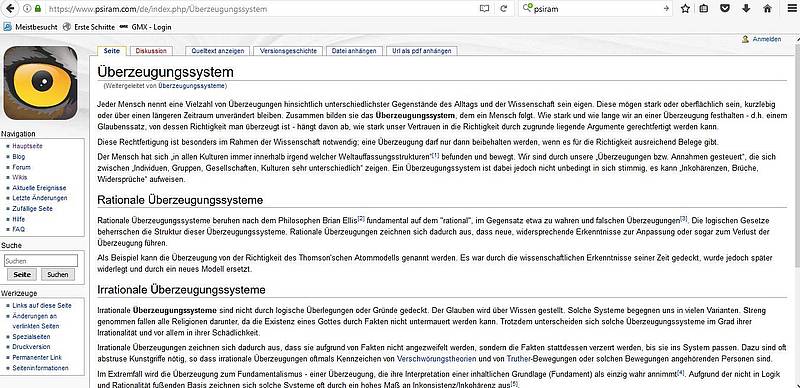The height and width of the screenshot is (388, 800).
Task: Open the Seiteninformationen link
Action: pos(40,368)
